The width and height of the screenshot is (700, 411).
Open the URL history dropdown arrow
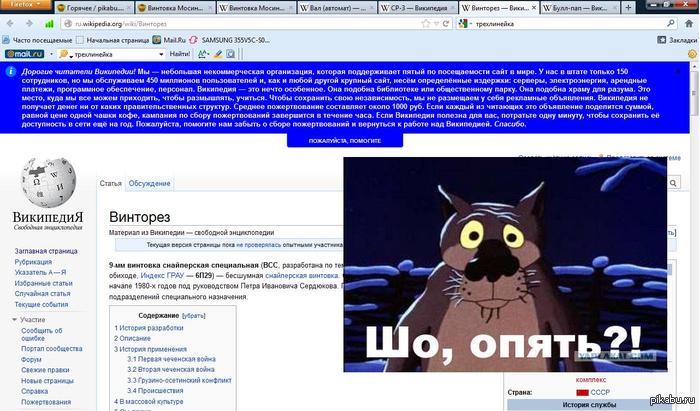pyautogui.click(x=436, y=24)
